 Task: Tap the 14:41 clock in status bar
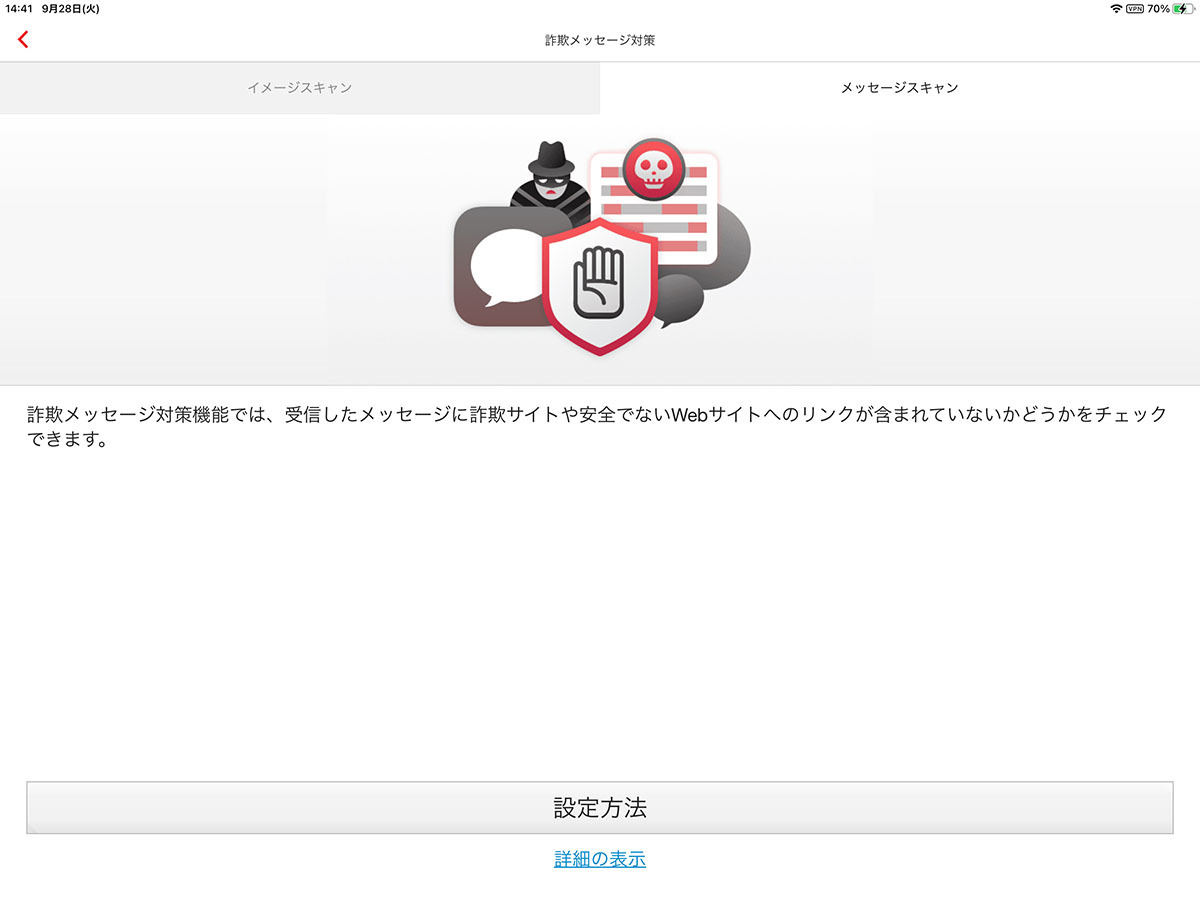(19, 9)
